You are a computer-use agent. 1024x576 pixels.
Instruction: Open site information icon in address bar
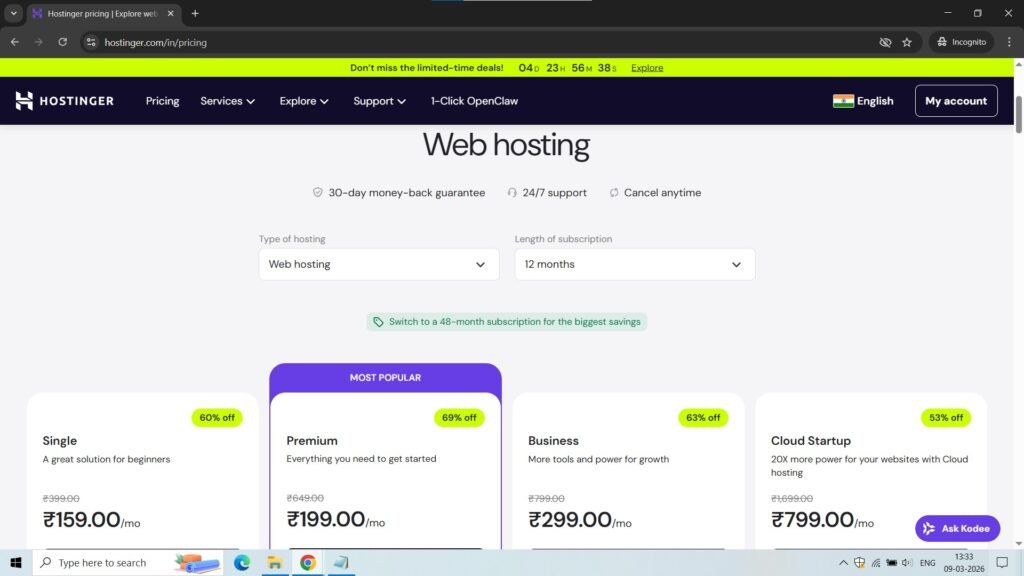click(x=91, y=42)
